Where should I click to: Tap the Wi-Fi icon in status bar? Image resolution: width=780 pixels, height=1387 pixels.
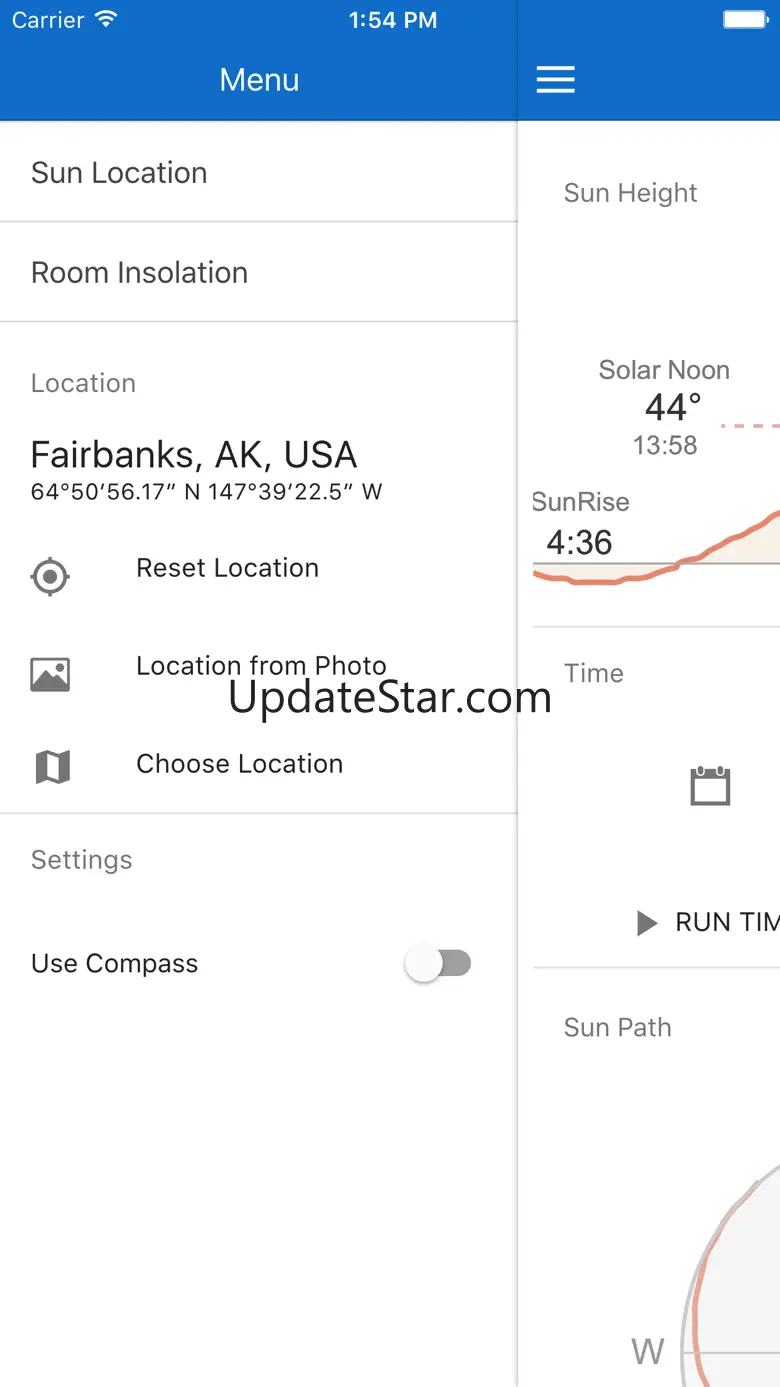point(105,20)
